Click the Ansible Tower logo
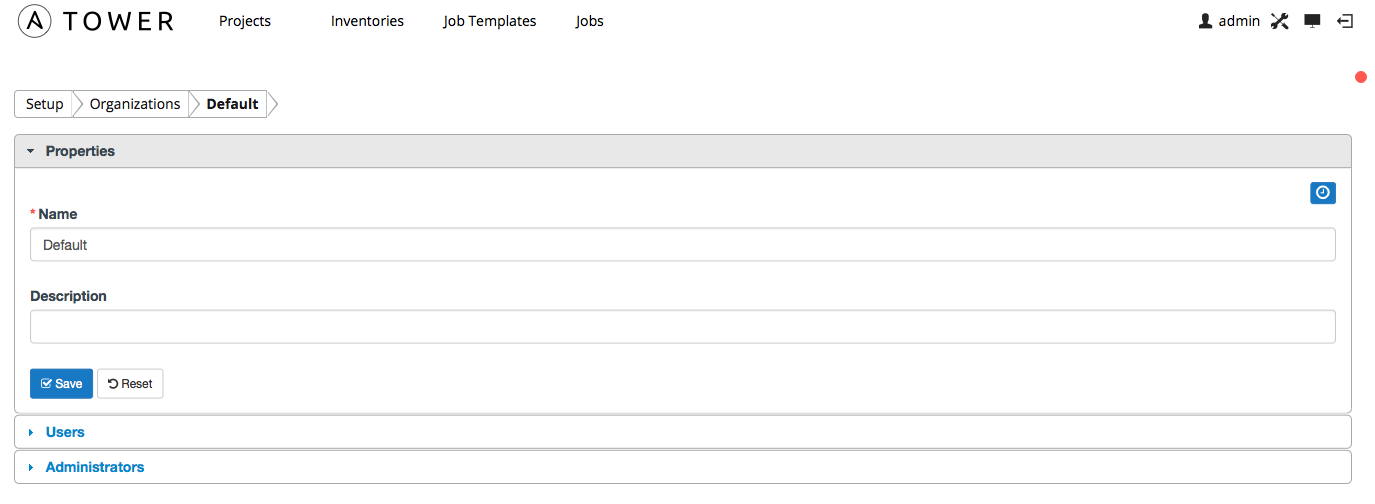The width and height of the screenshot is (1375, 504). click(96, 21)
